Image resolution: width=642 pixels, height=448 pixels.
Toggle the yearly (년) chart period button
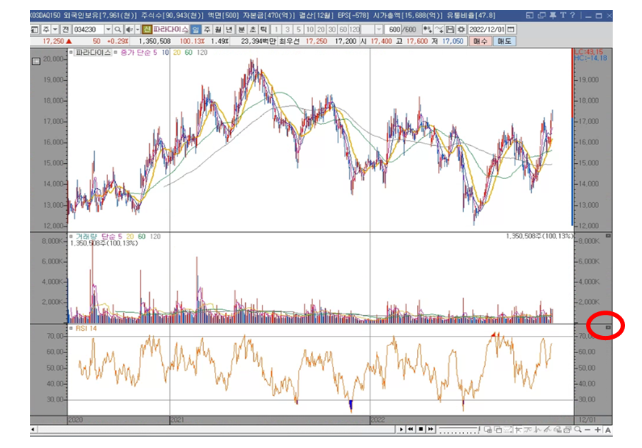pos(230,29)
